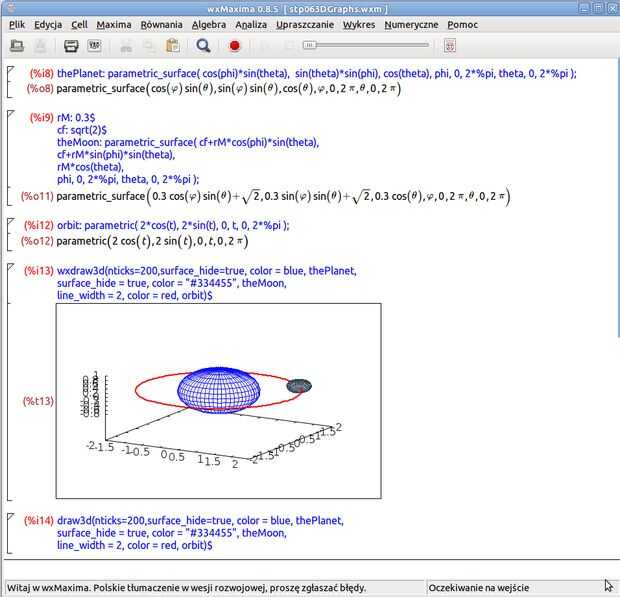Click the 'theMoon: parametric_surface(' line
The height and width of the screenshot is (597, 620).
(188, 142)
